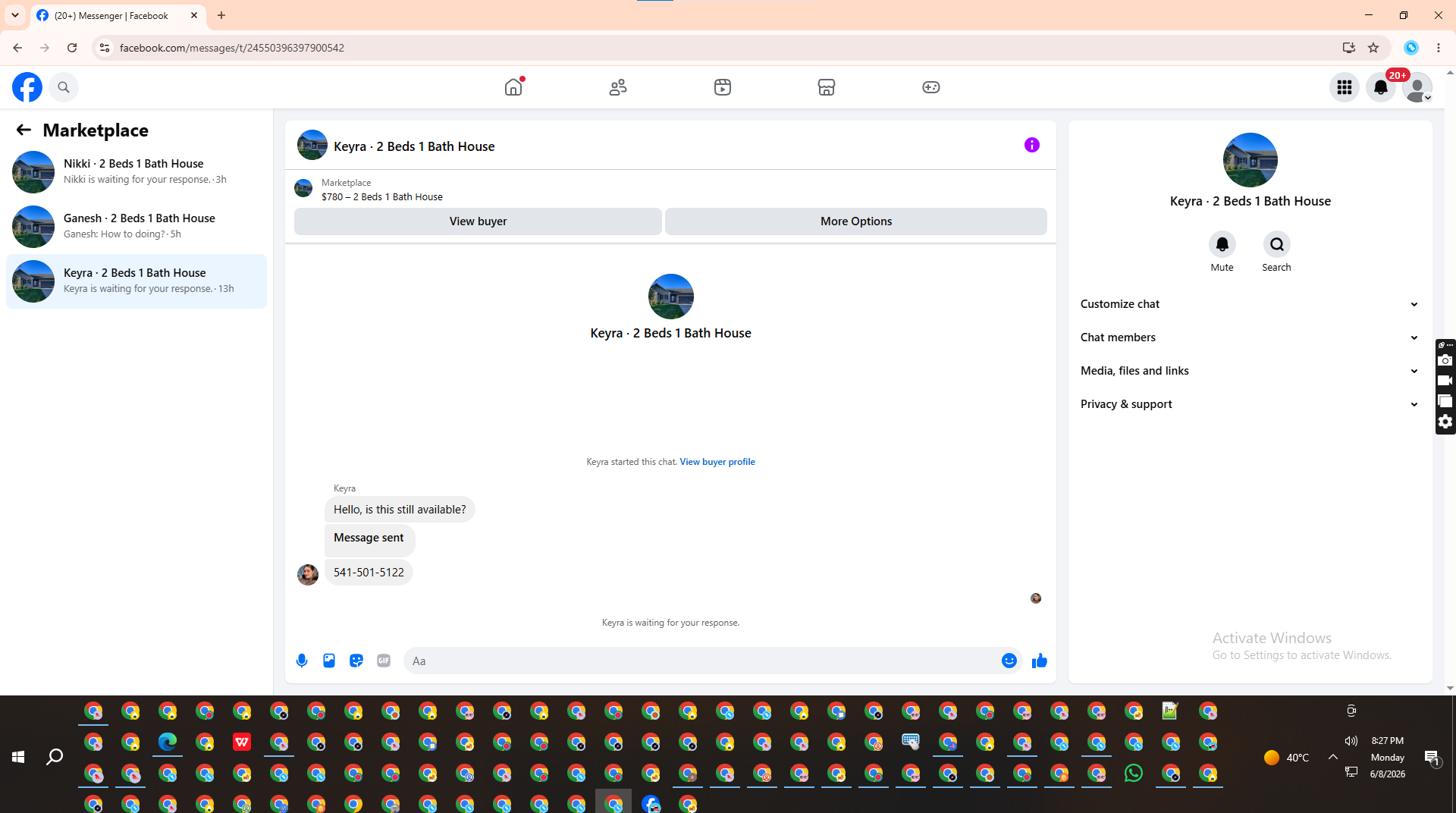Show hidden system tray icons

pyautogui.click(x=1332, y=757)
